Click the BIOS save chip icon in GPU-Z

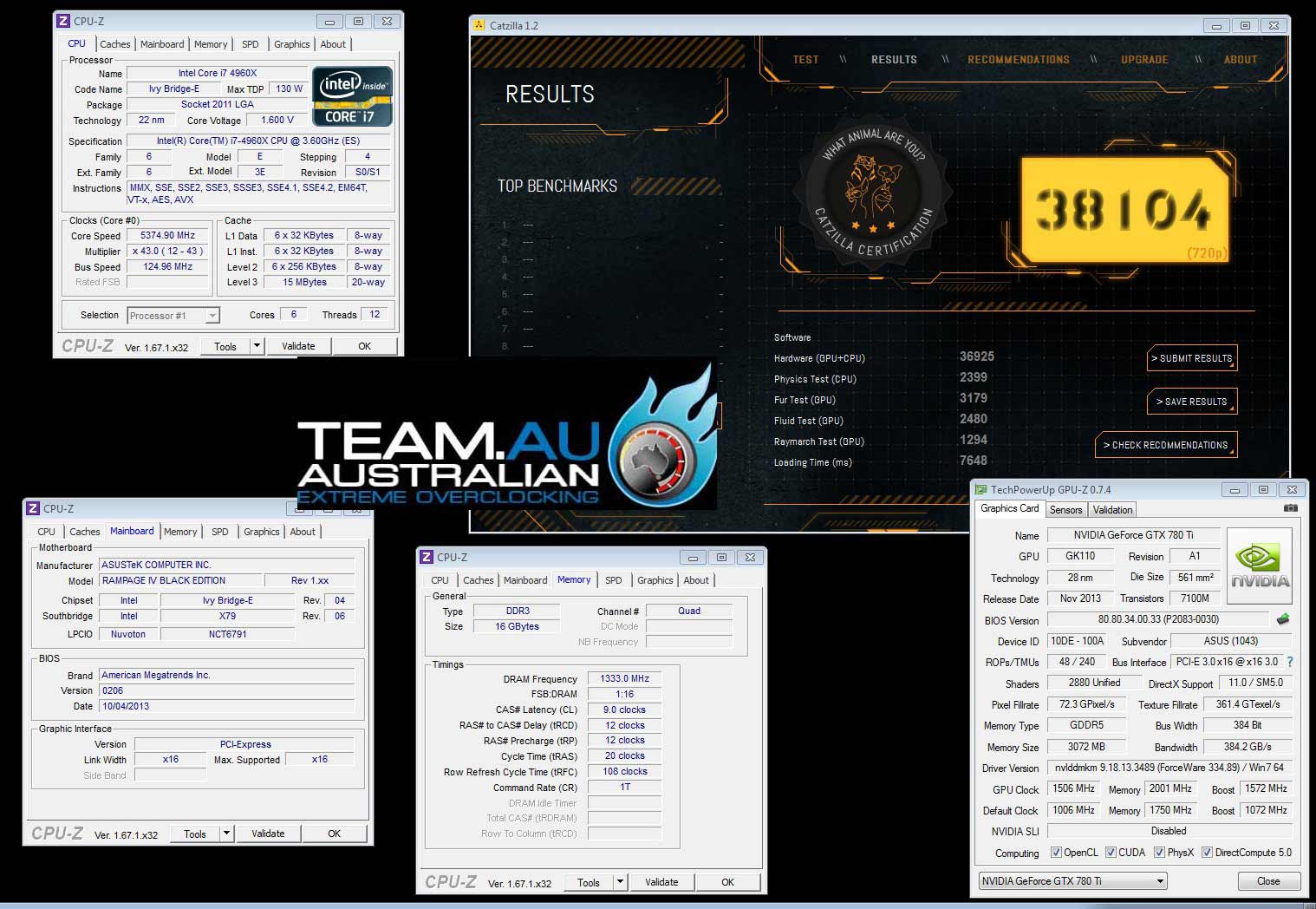1283,619
